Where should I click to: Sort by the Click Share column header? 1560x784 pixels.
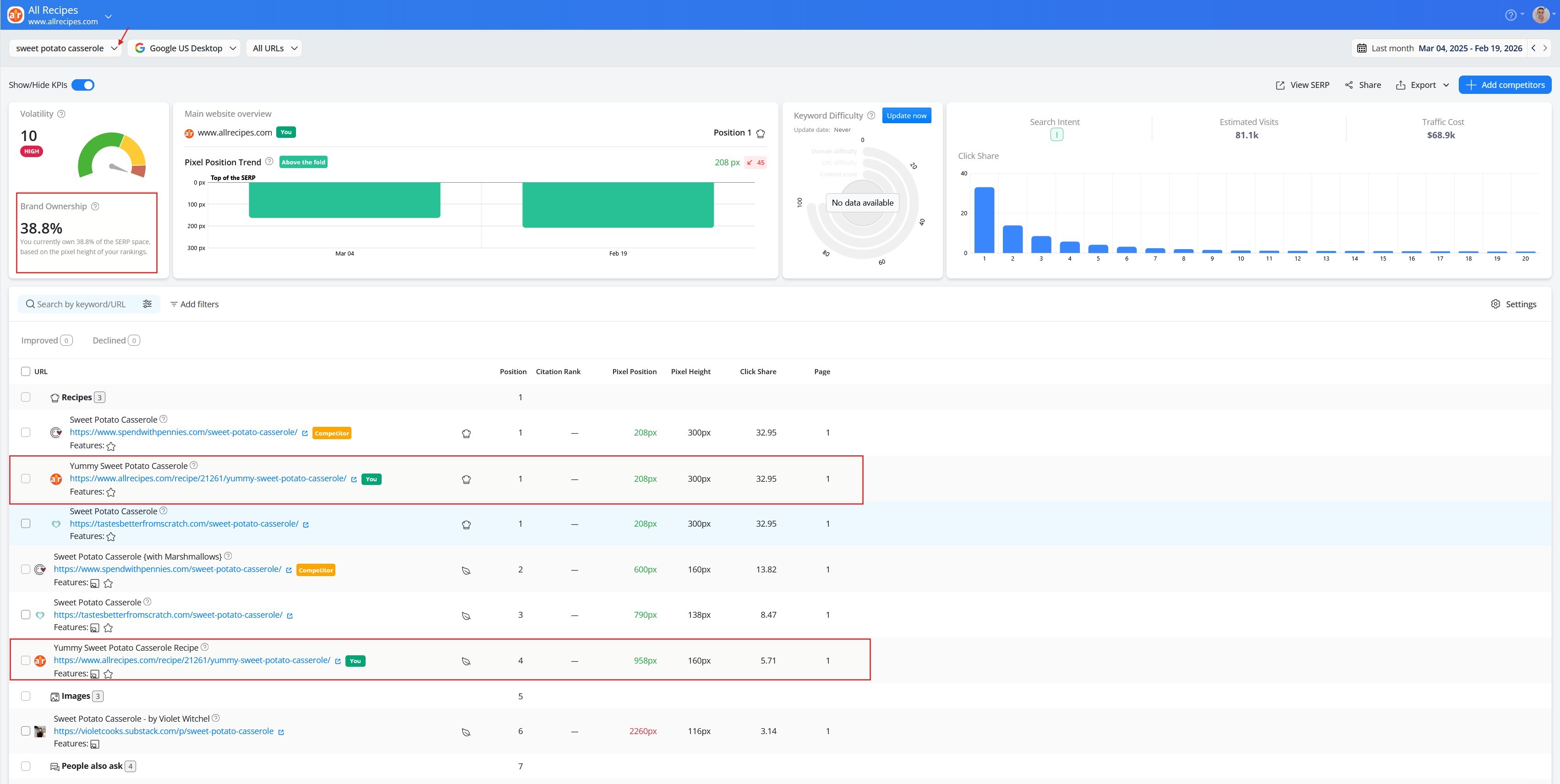(x=758, y=372)
